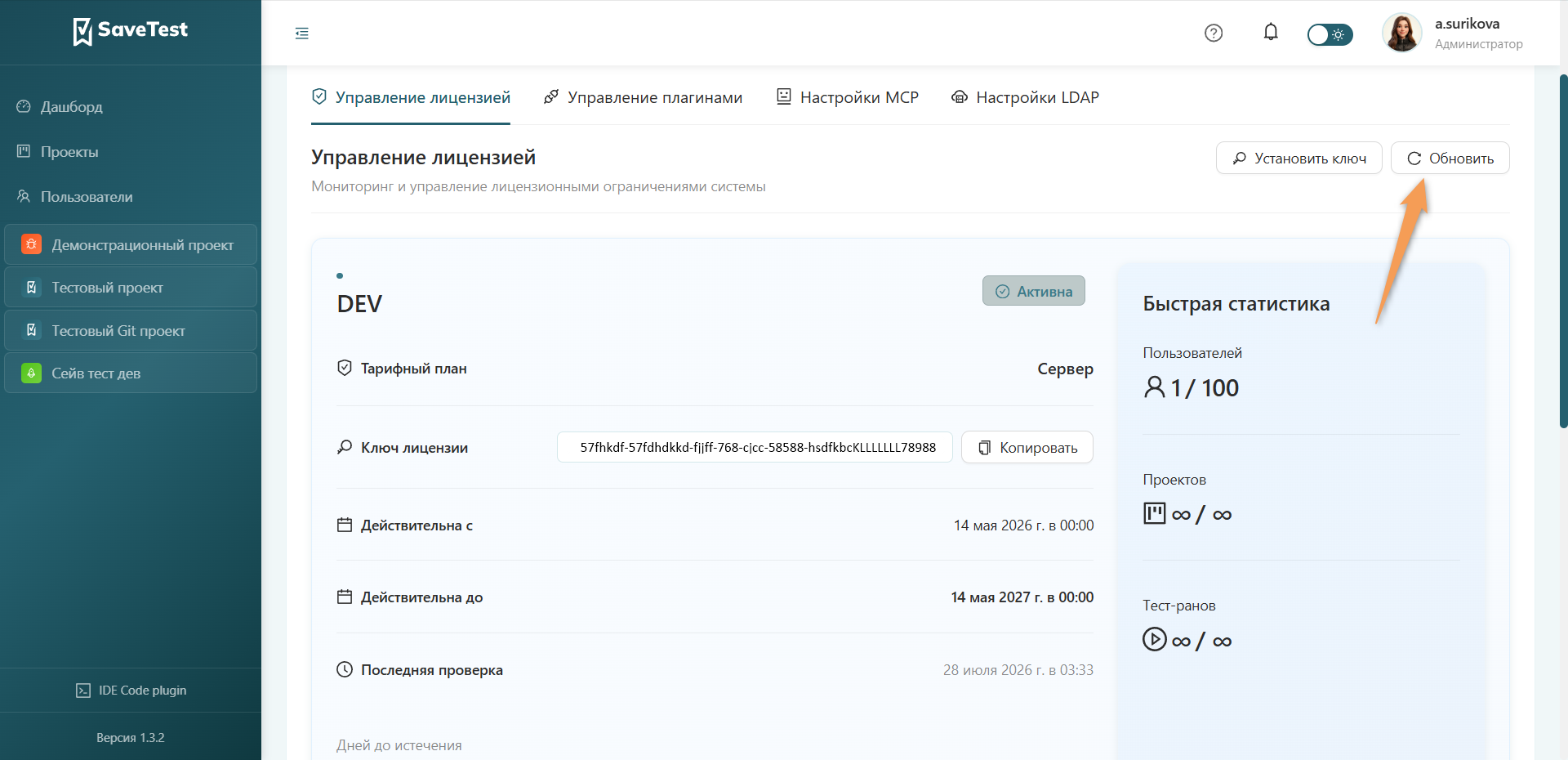Viewport: 1568px width, 760px height.
Task: Click Версия 1.3.2 label
Action: tap(131, 738)
